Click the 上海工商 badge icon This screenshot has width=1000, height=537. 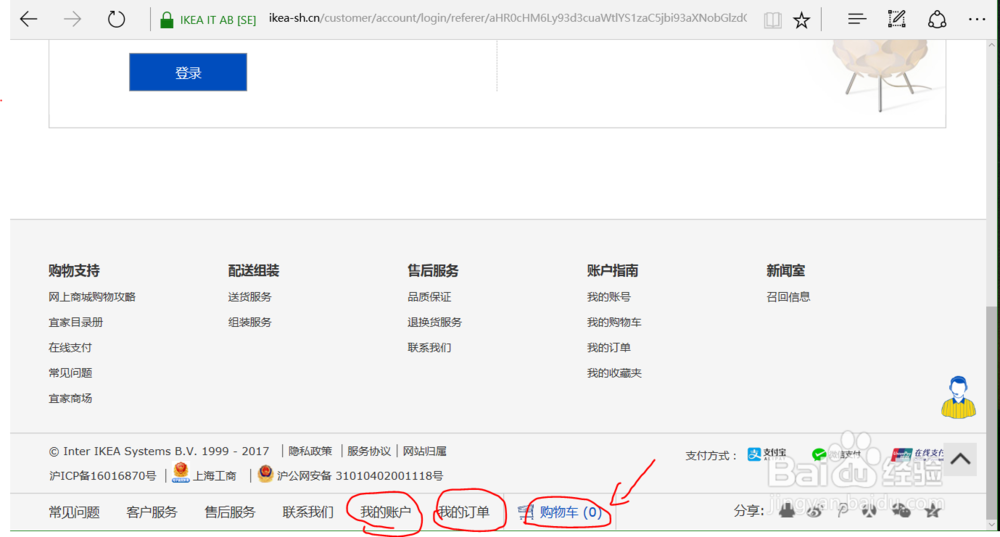click(181, 472)
